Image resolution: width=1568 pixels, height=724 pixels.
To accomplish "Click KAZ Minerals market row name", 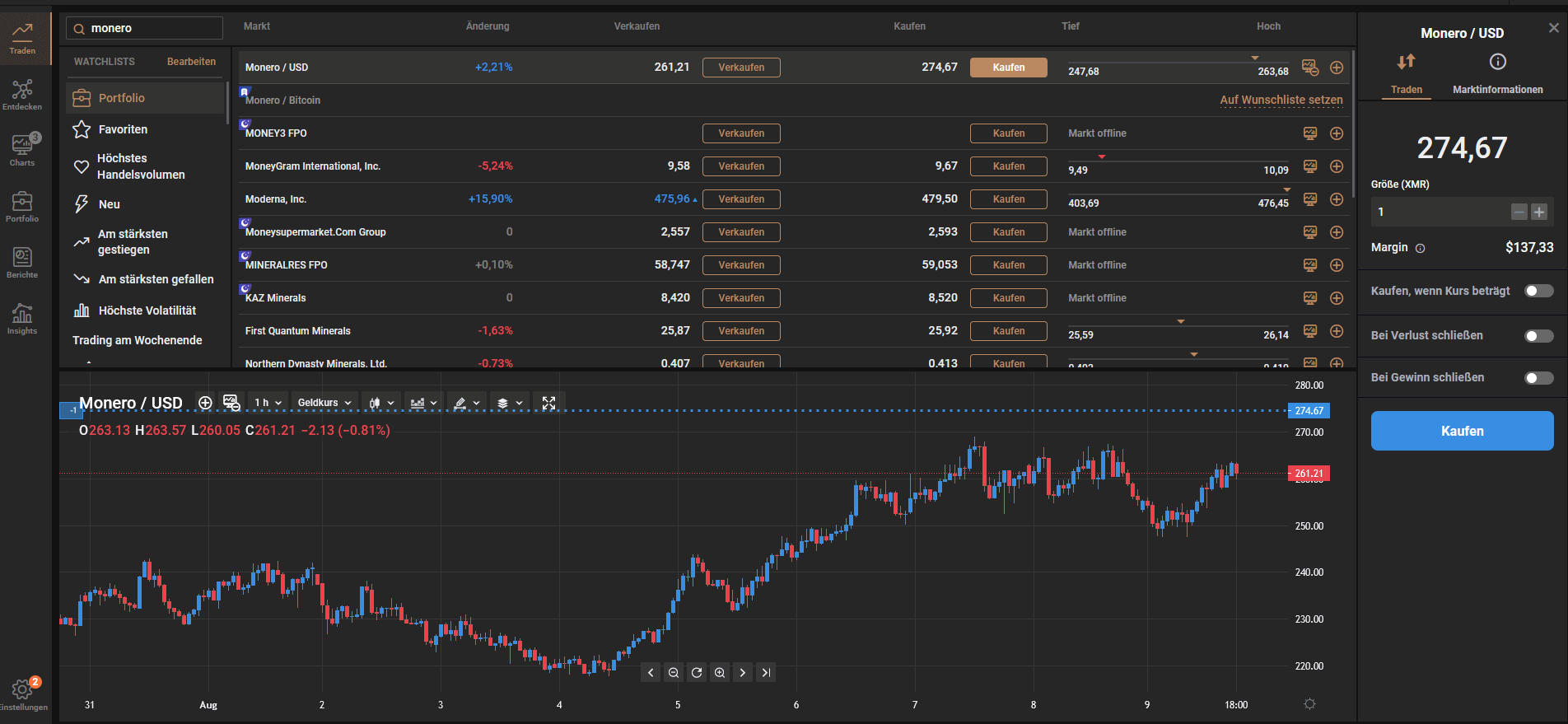I will pos(275,298).
